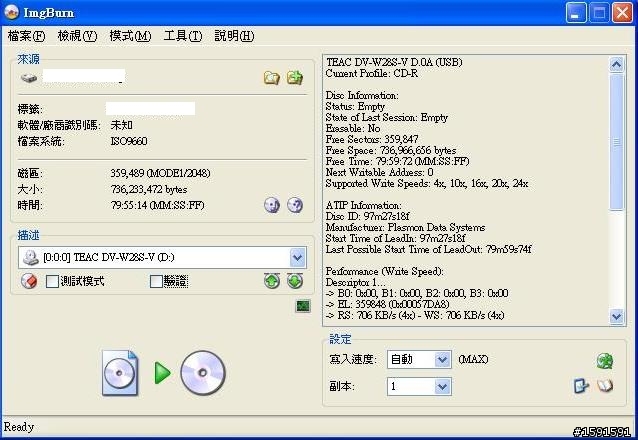Click the 'Supported Write Speeds' line
The height and width of the screenshot is (440, 638).
[427, 184]
